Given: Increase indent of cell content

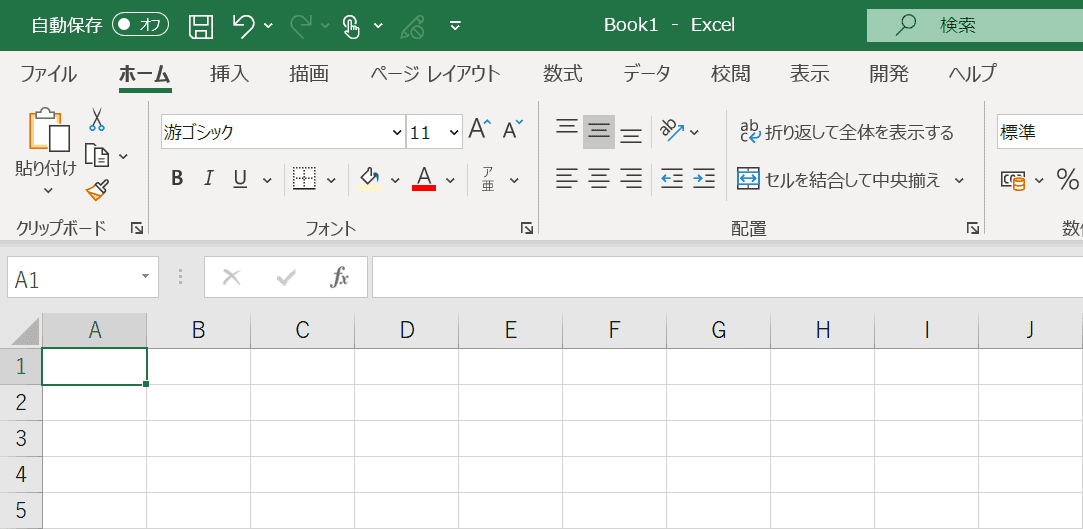Looking at the screenshot, I should 704,179.
